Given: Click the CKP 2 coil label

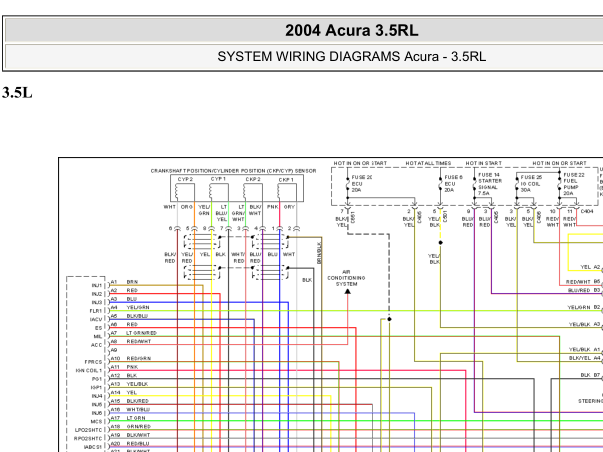Looking at the screenshot, I should point(253,179).
